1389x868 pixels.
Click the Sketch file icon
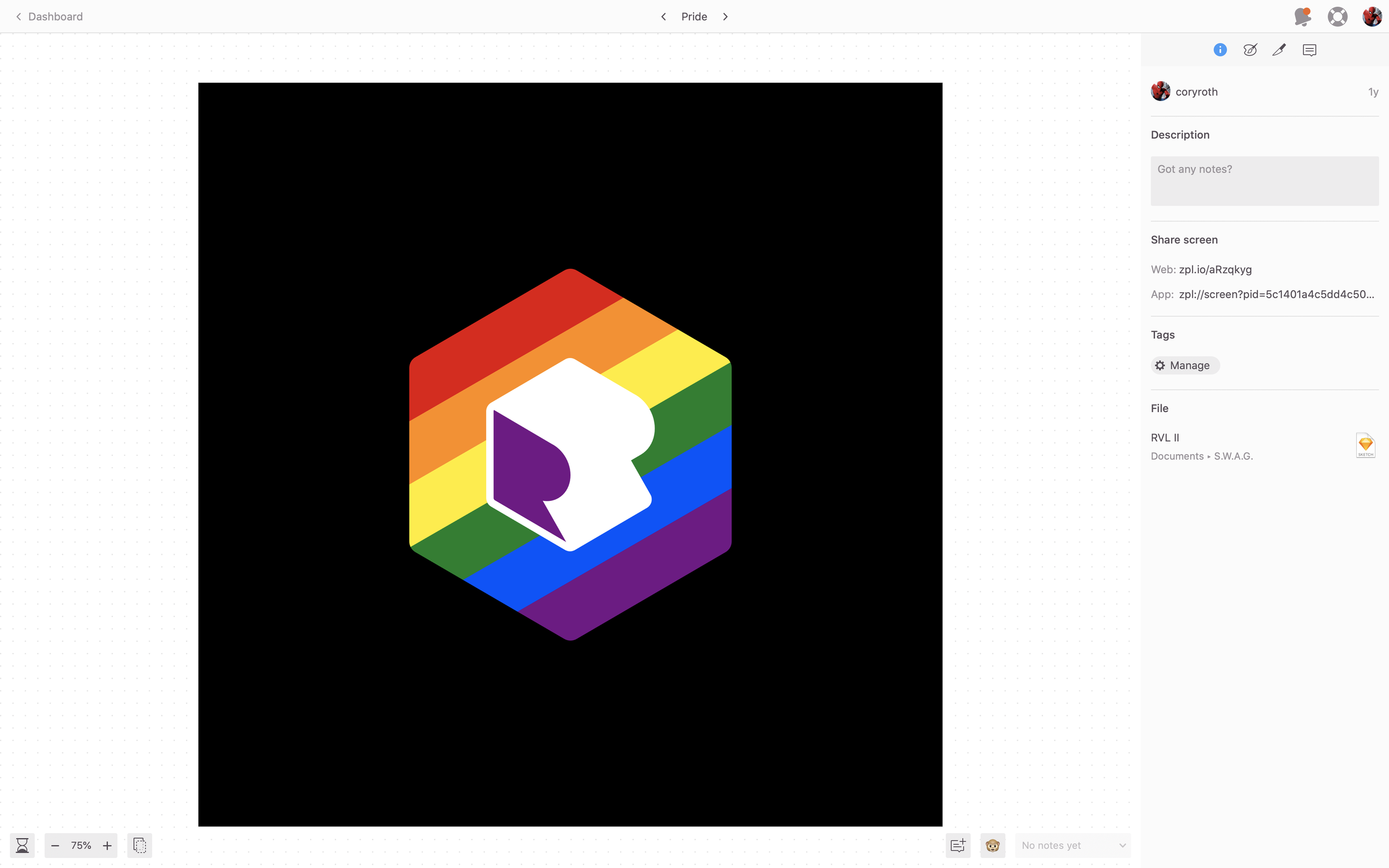pos(1366,445)
